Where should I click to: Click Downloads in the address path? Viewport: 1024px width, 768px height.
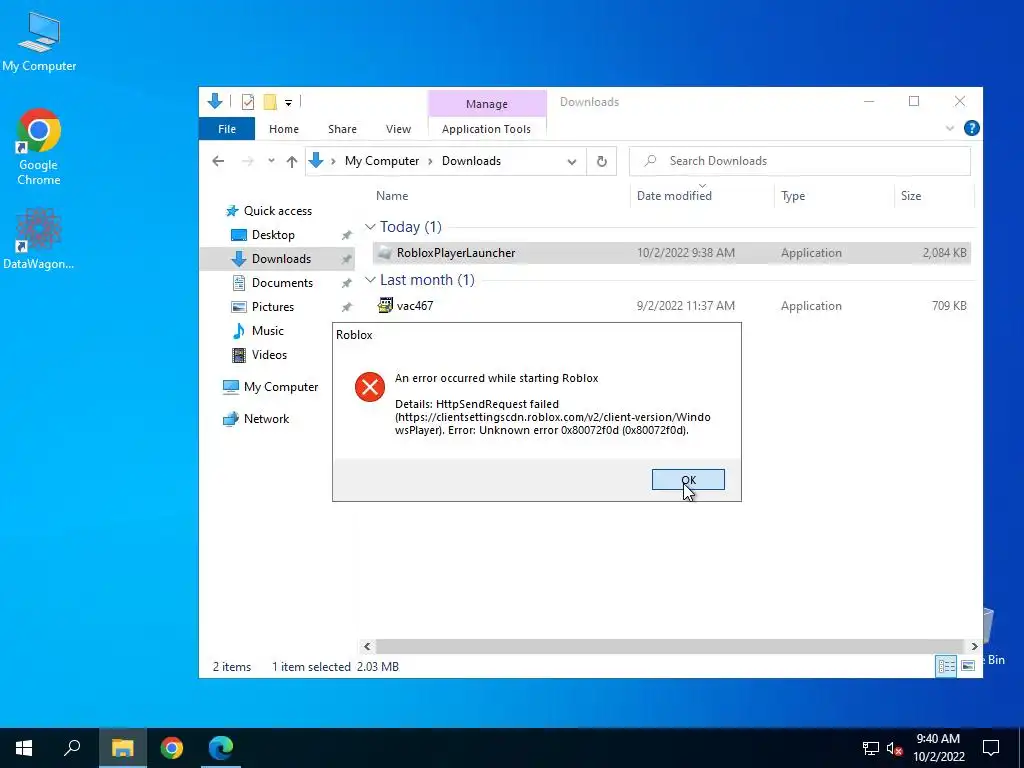[x=471, y=161]
